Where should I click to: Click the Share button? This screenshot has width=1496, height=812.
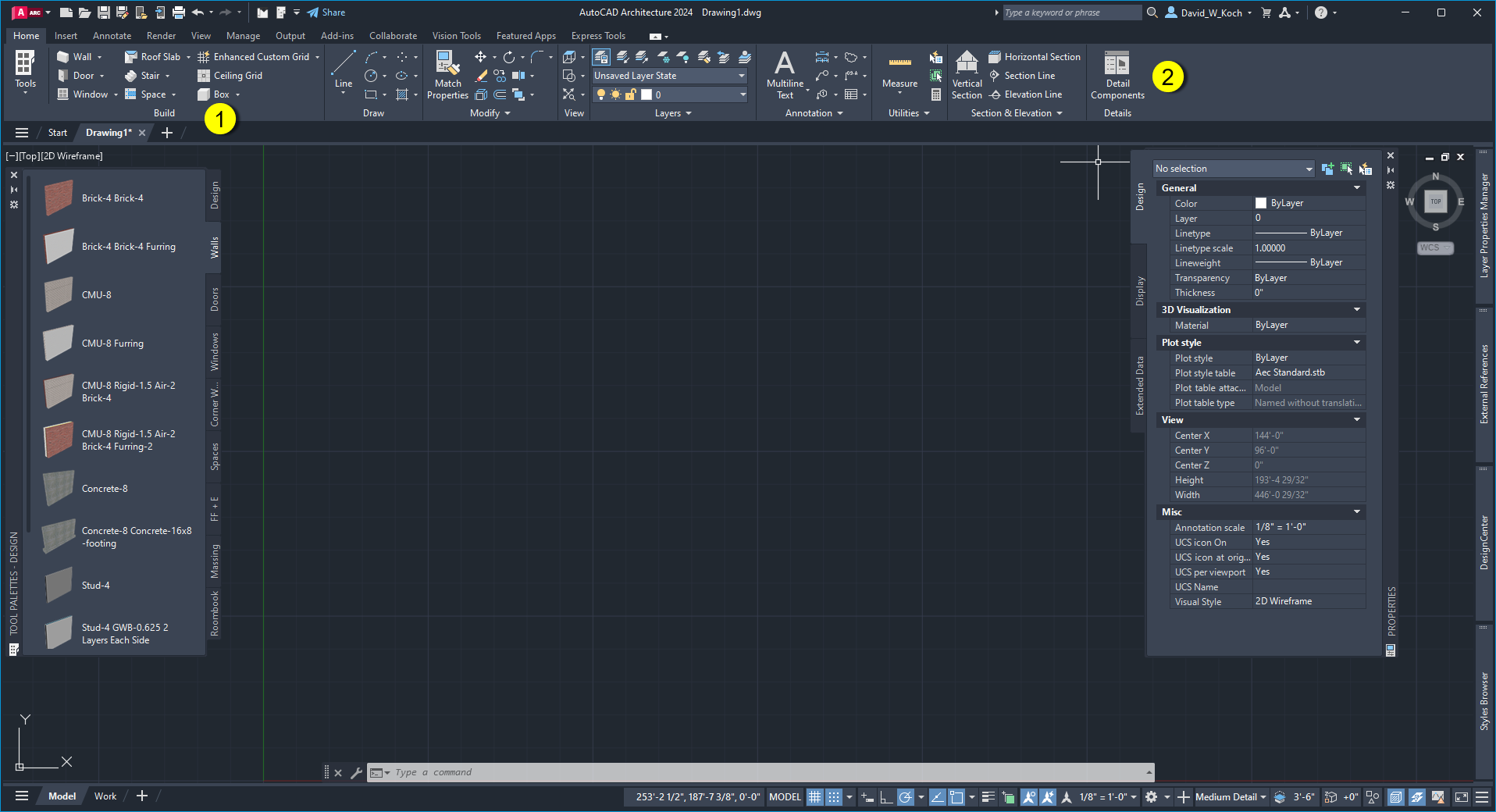326,12
